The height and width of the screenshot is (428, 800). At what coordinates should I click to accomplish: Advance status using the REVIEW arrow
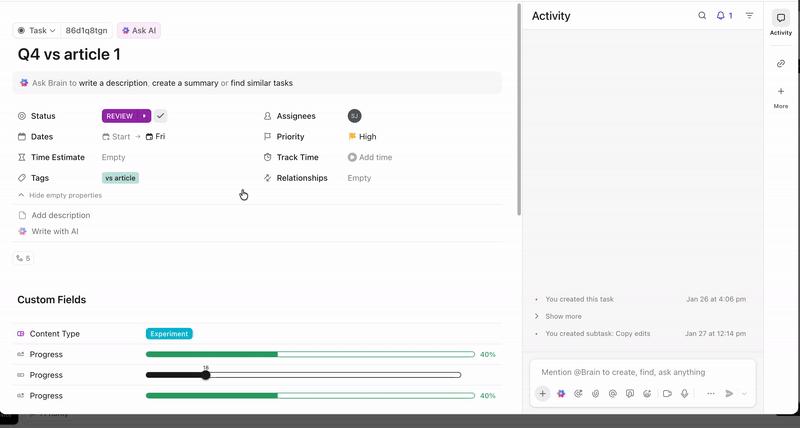click(x=144, y=116)
